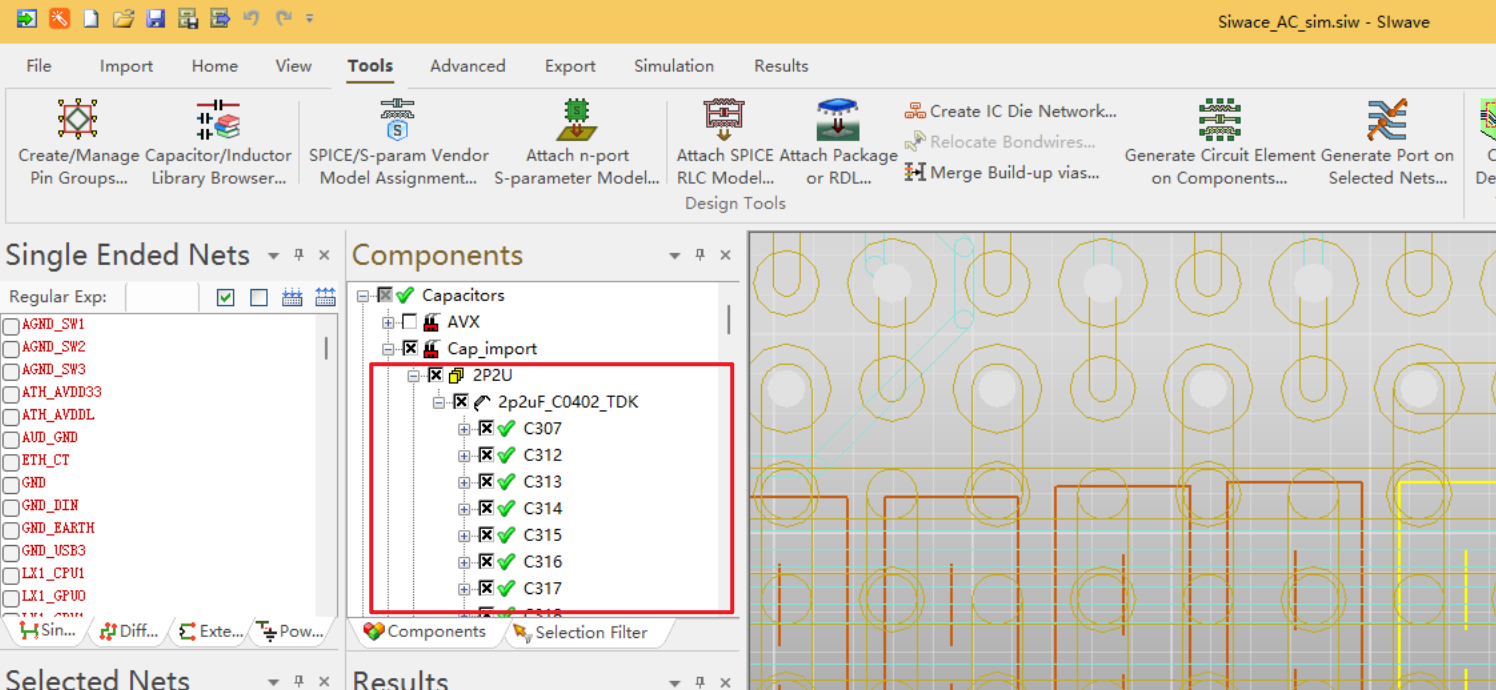Expand the C315 tree node
The image size is (1496, 690).
click(463, 536)
